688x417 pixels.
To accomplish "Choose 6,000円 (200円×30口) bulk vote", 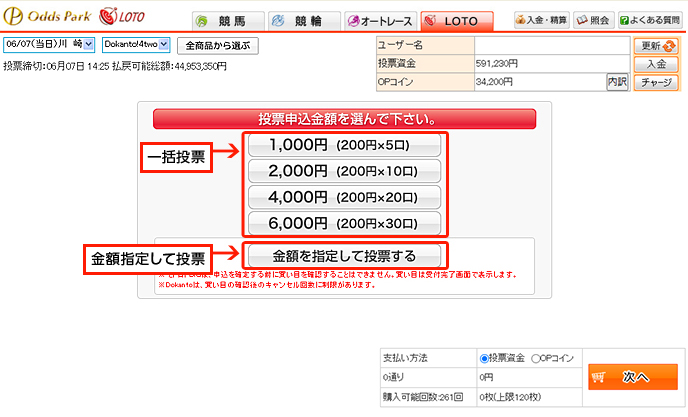I will 344,223.
